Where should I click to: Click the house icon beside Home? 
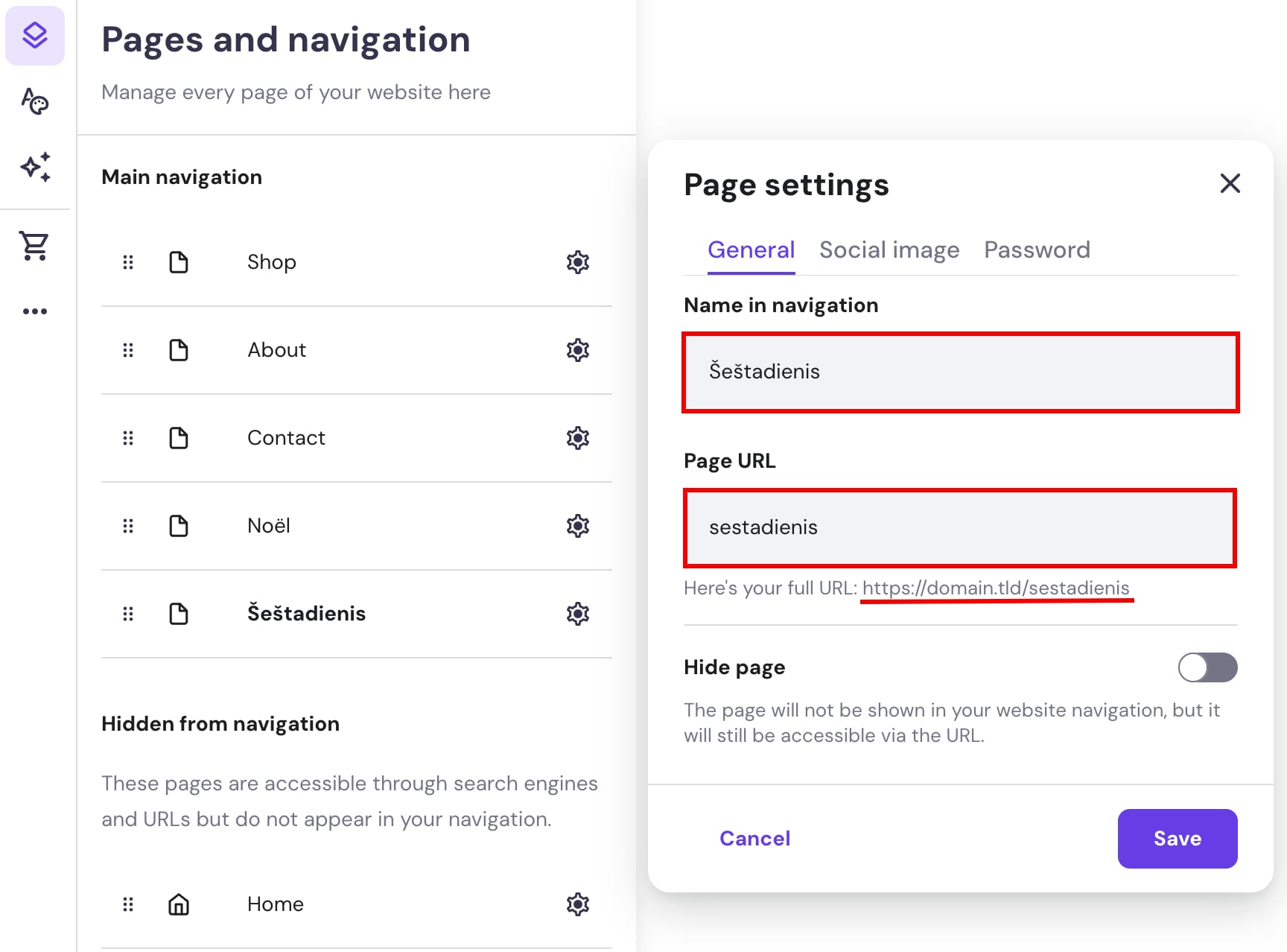178,904
